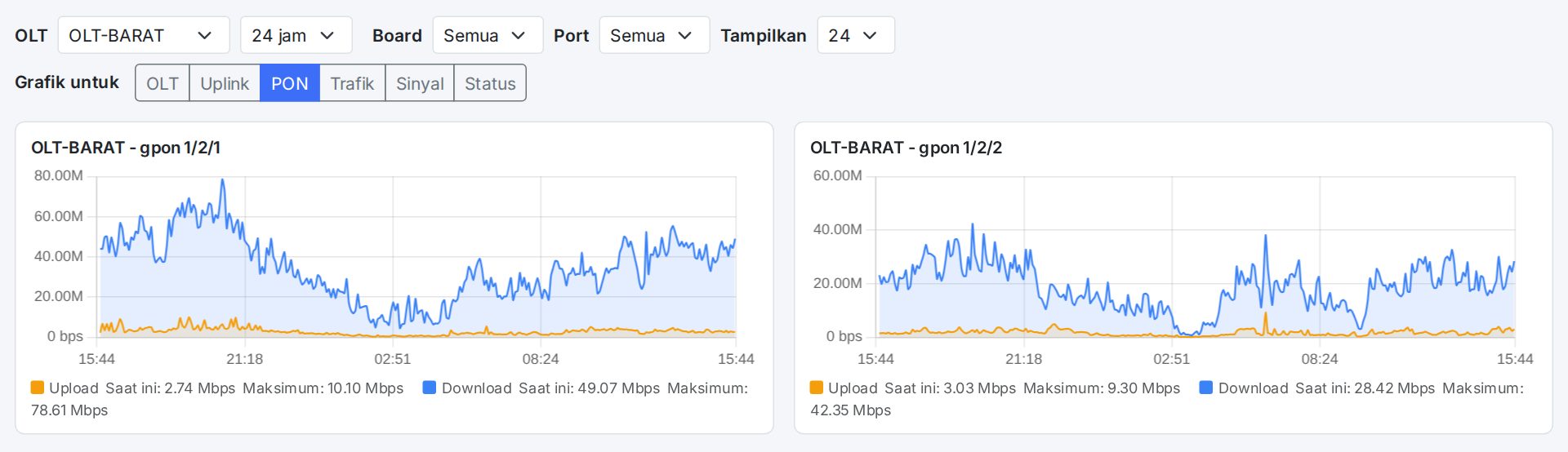Select the Sinyal graph tab
This screenshot has height=452, width=1568.
coord(420,83)
